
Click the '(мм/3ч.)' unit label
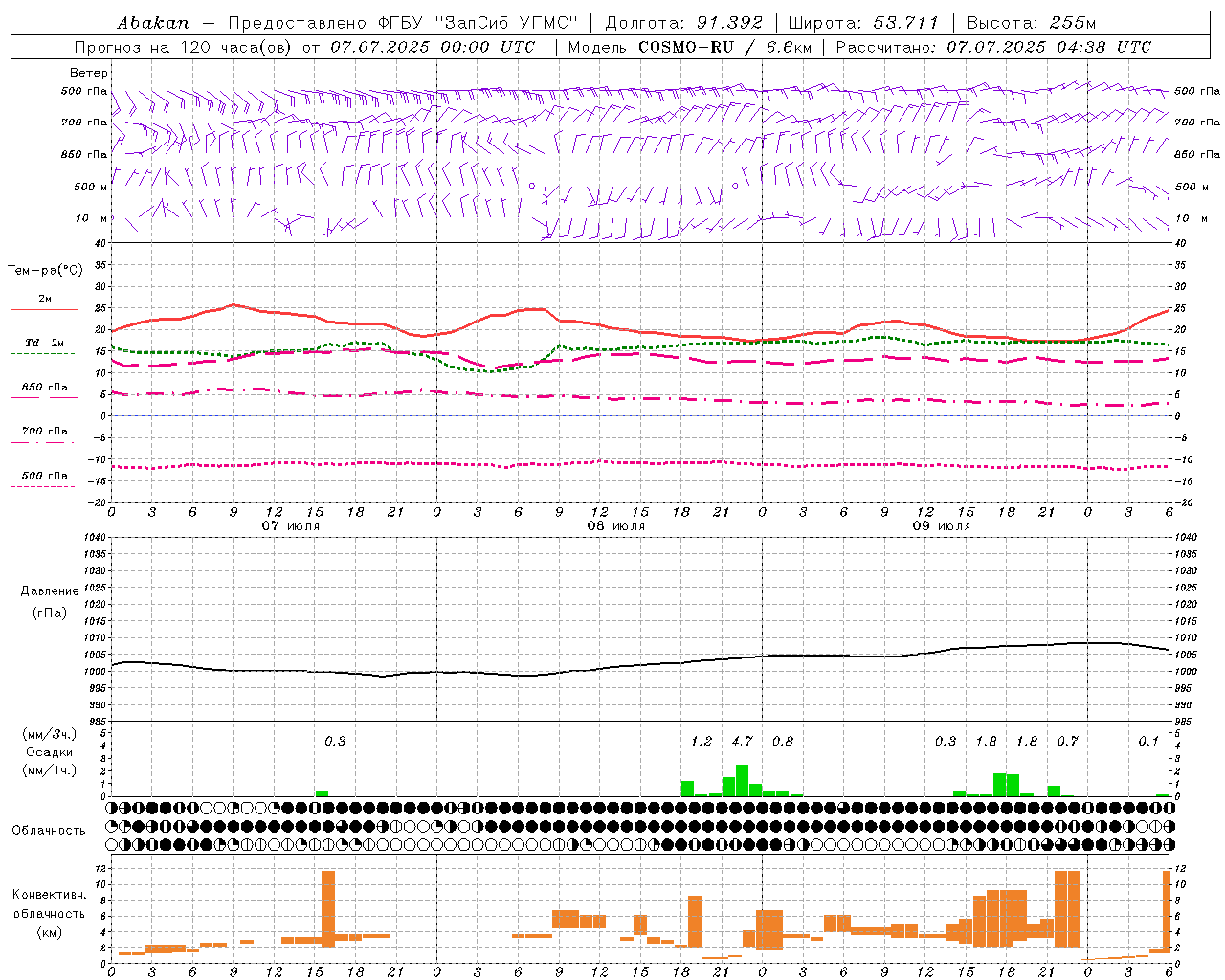pyautogui.click(x=50, y=735)
